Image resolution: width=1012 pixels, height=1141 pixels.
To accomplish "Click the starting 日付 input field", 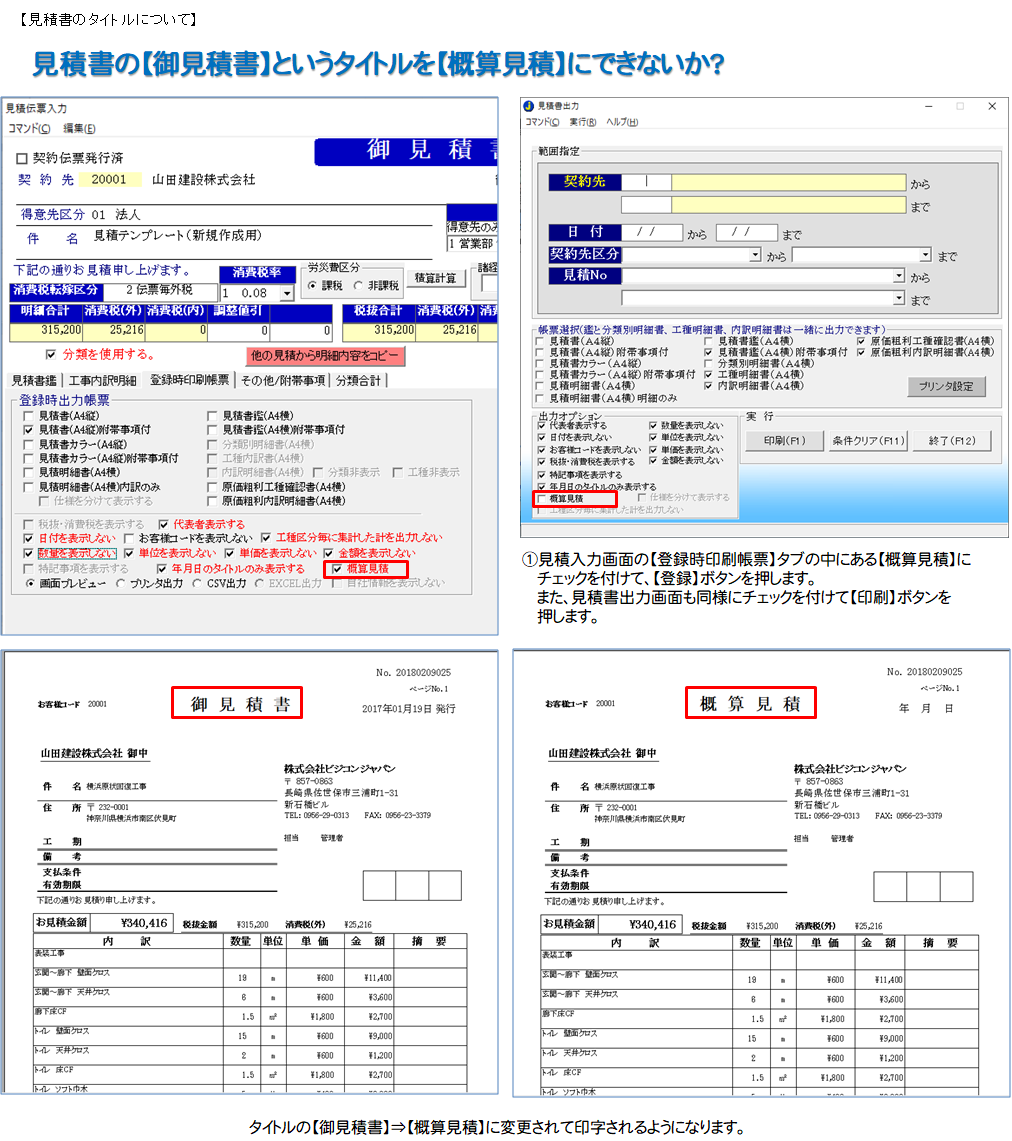I will click(x=650, y=232).
